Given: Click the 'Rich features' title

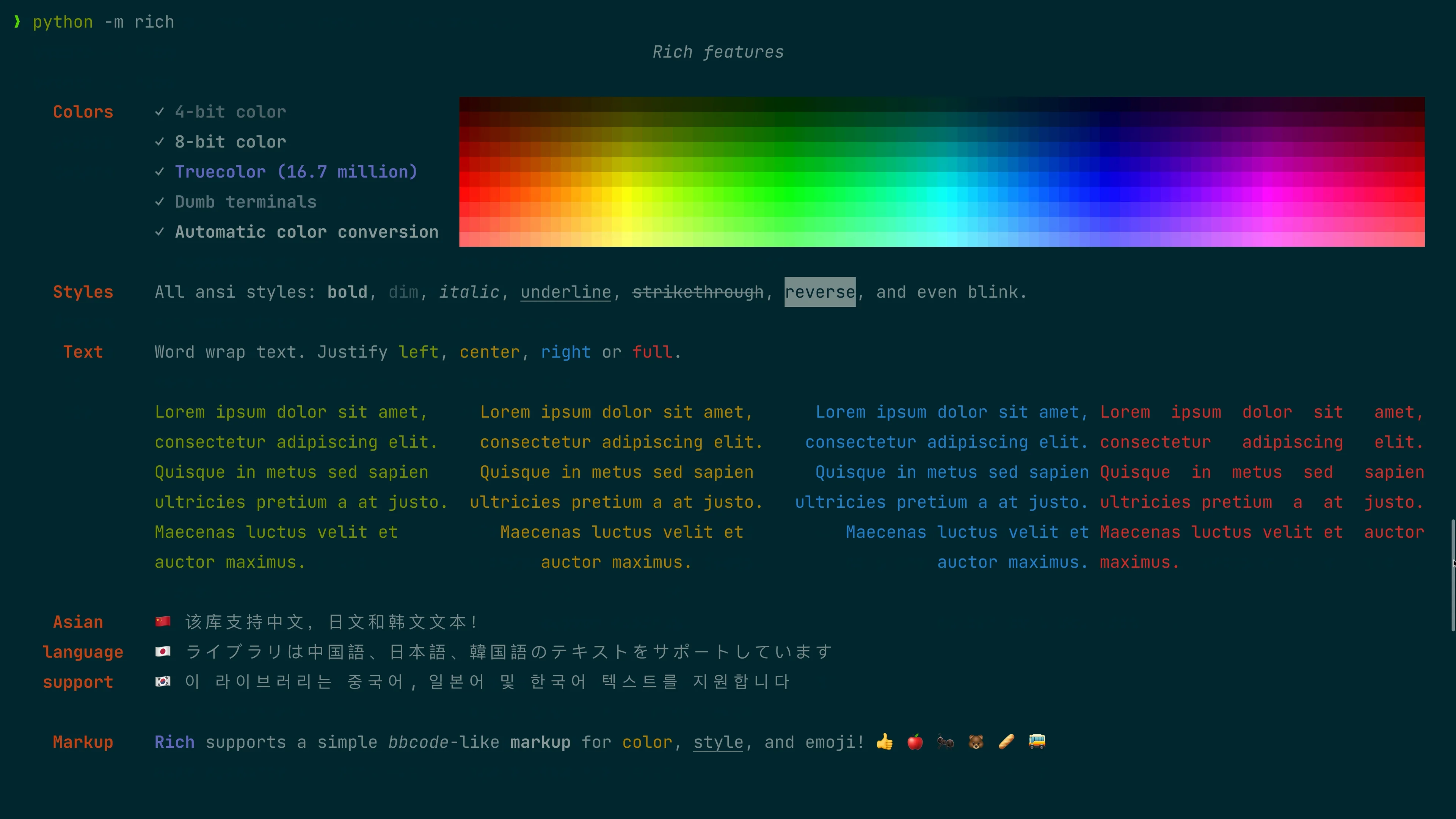Looking at the screenshot, I should [718, 52].
